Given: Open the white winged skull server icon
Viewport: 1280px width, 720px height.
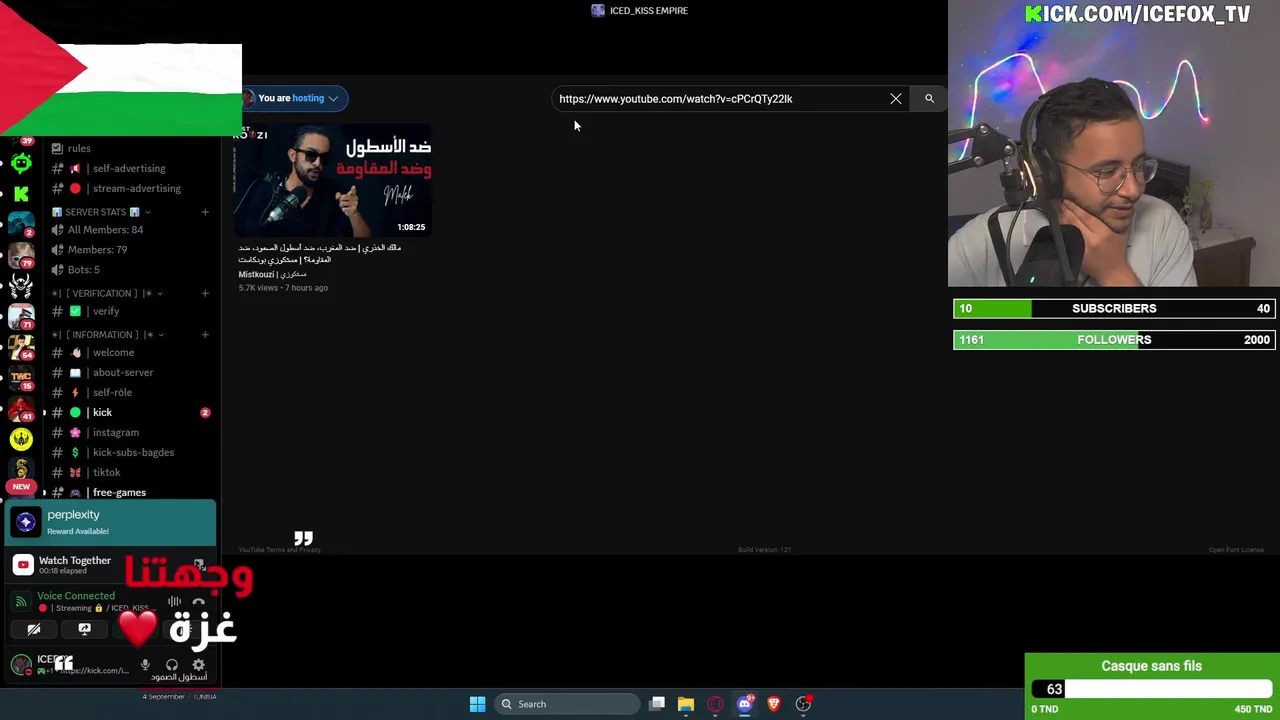Looking at the screenshot, I should pos(21,286).
